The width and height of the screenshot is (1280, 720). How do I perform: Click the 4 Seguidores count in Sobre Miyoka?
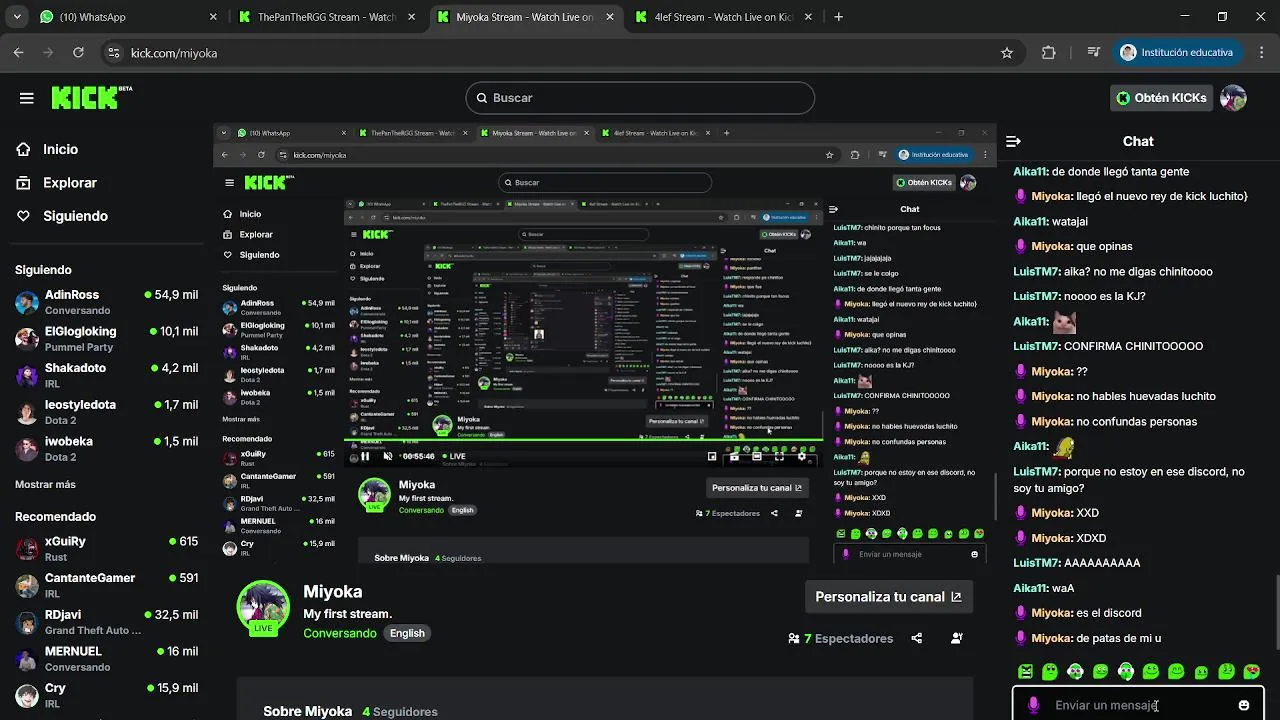pos(400,712)
